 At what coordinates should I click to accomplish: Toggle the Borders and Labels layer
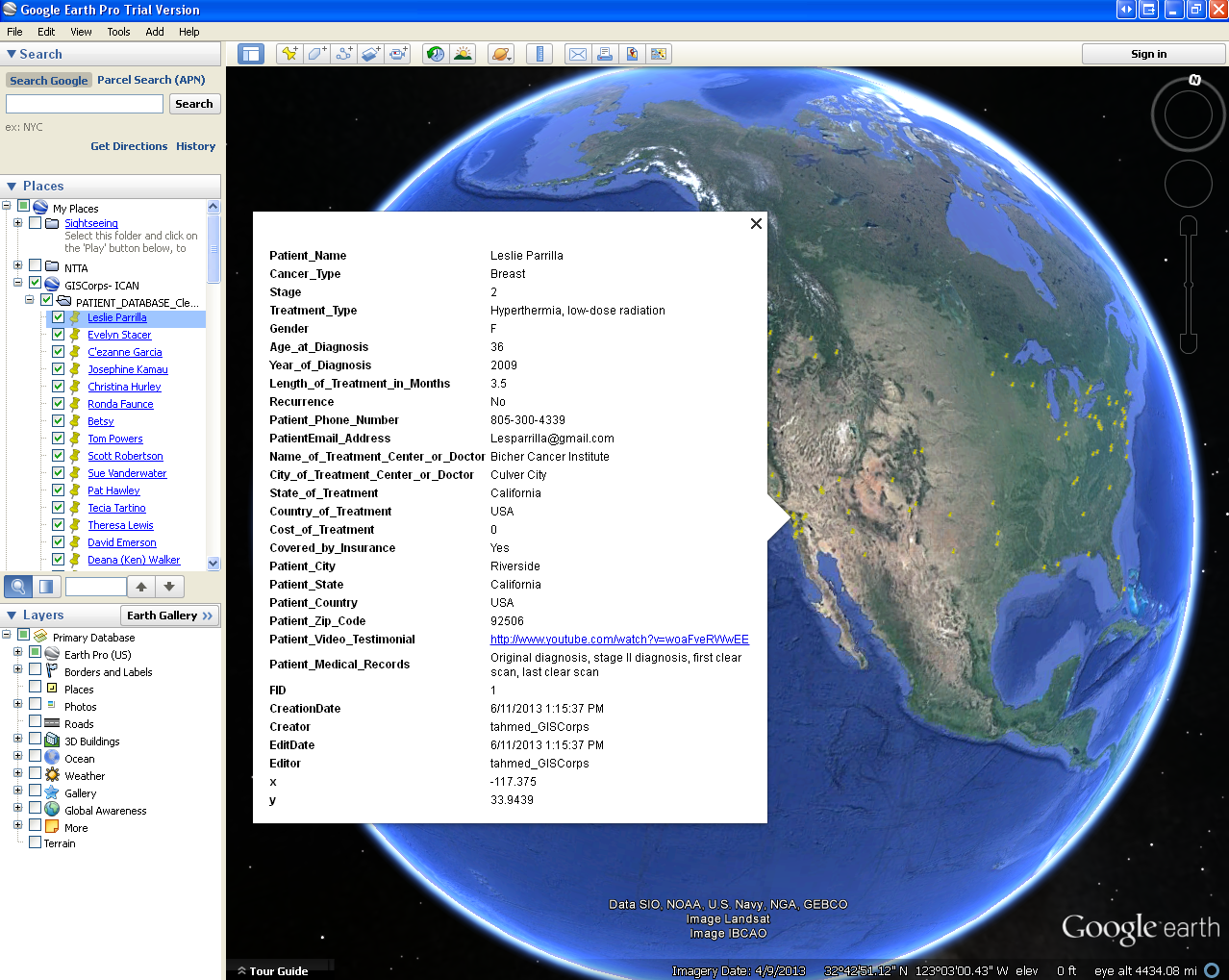36,669
